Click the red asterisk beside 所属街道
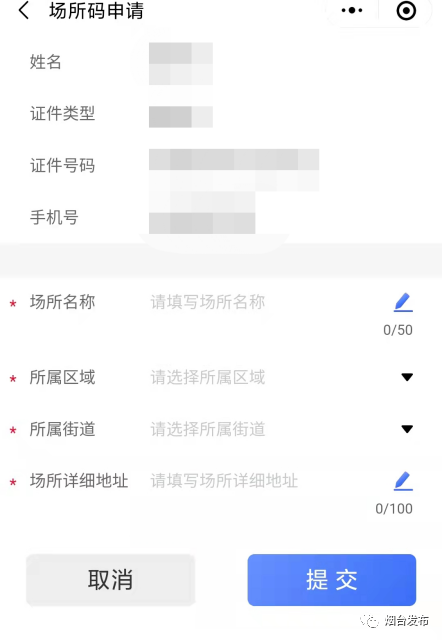Image resolution: width=442 pixels, height=640 pixels. pyautogui.click(x=13, y=430)
